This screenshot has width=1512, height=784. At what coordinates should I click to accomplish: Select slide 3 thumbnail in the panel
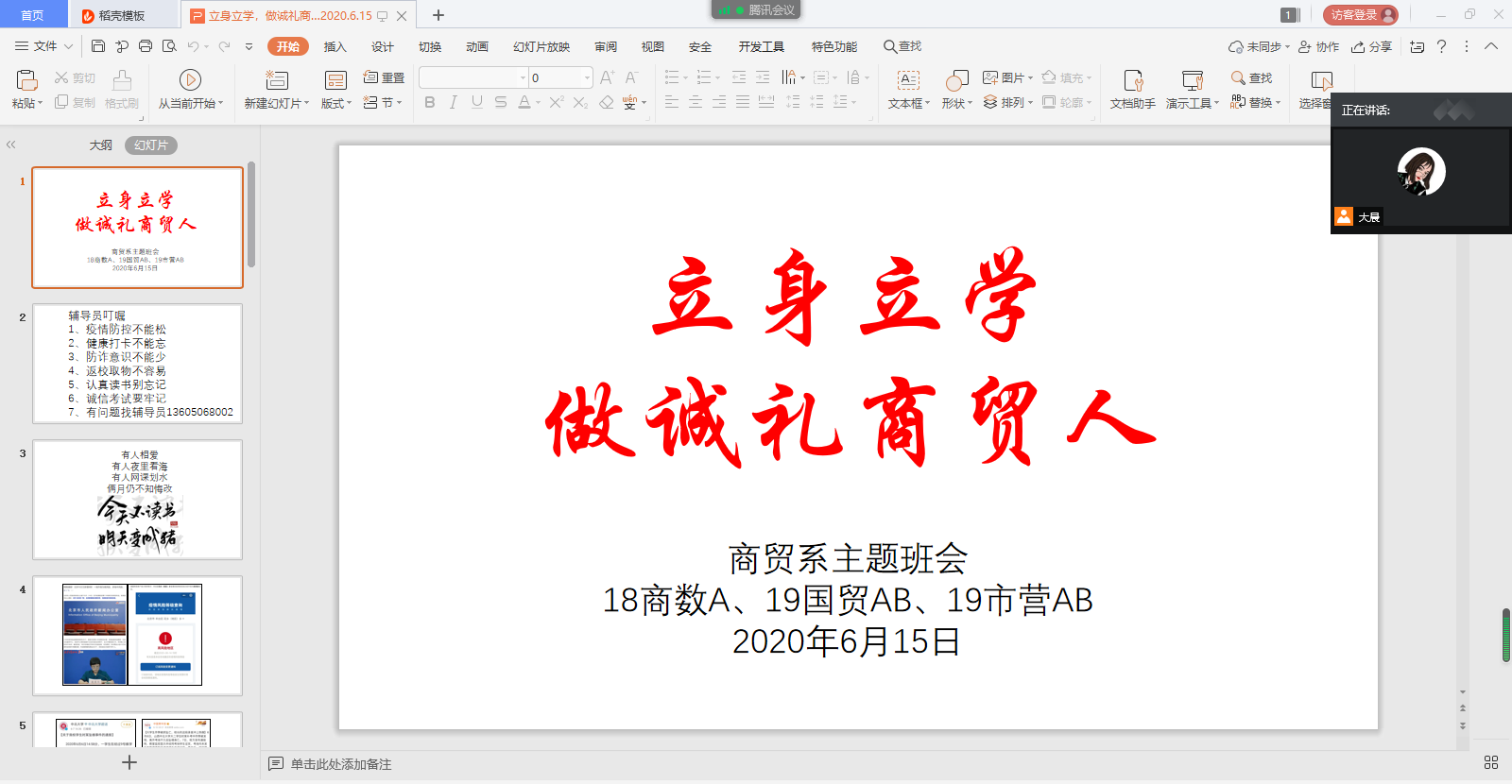point(138,500)
